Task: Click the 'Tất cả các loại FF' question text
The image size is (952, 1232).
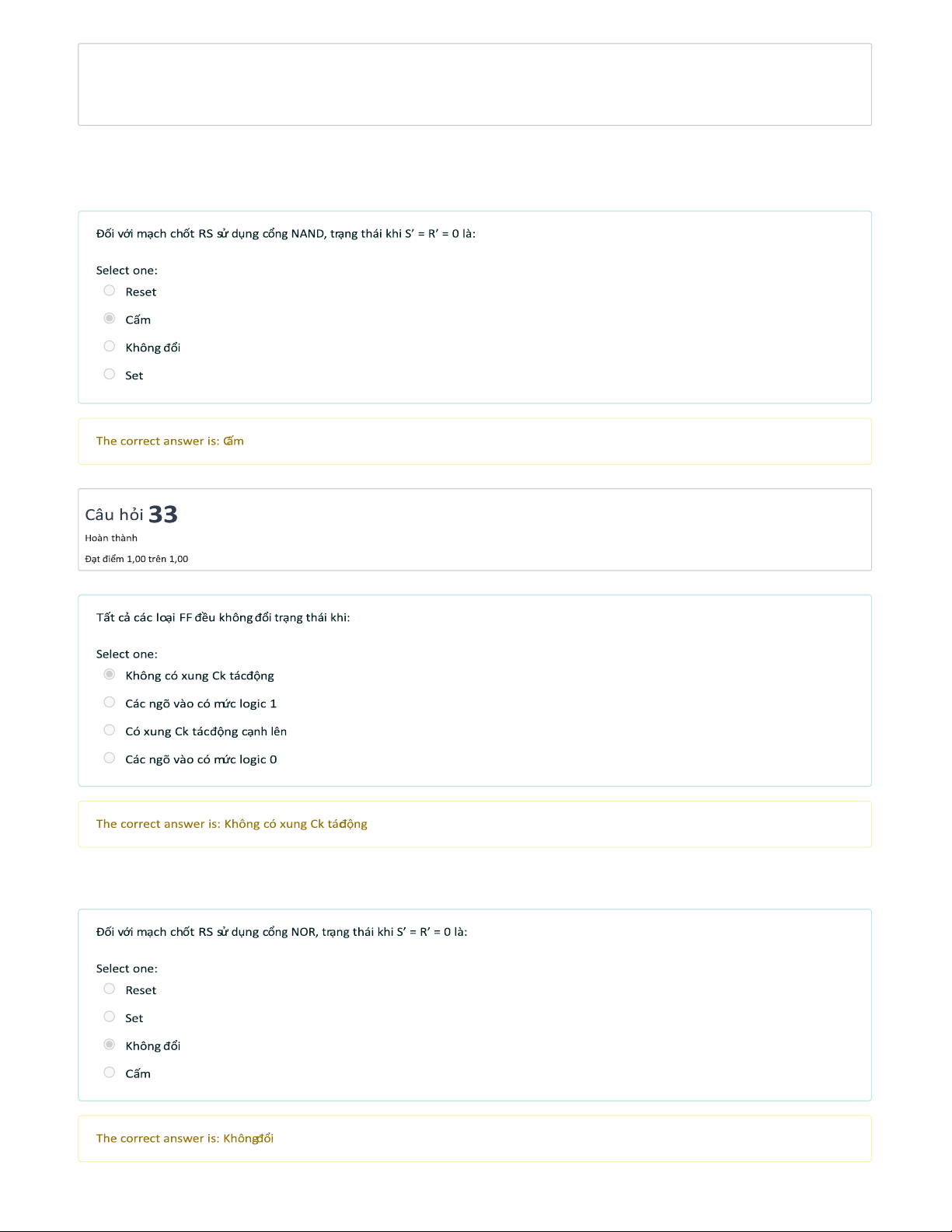Action: (x=223, y=618)
